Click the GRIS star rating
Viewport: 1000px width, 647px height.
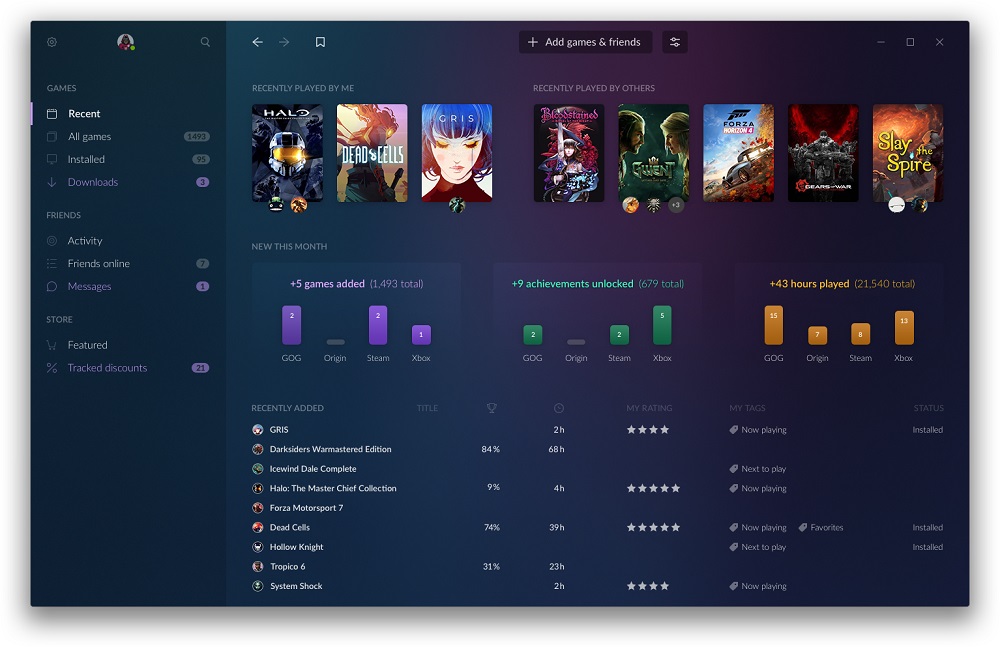(648, 430)
